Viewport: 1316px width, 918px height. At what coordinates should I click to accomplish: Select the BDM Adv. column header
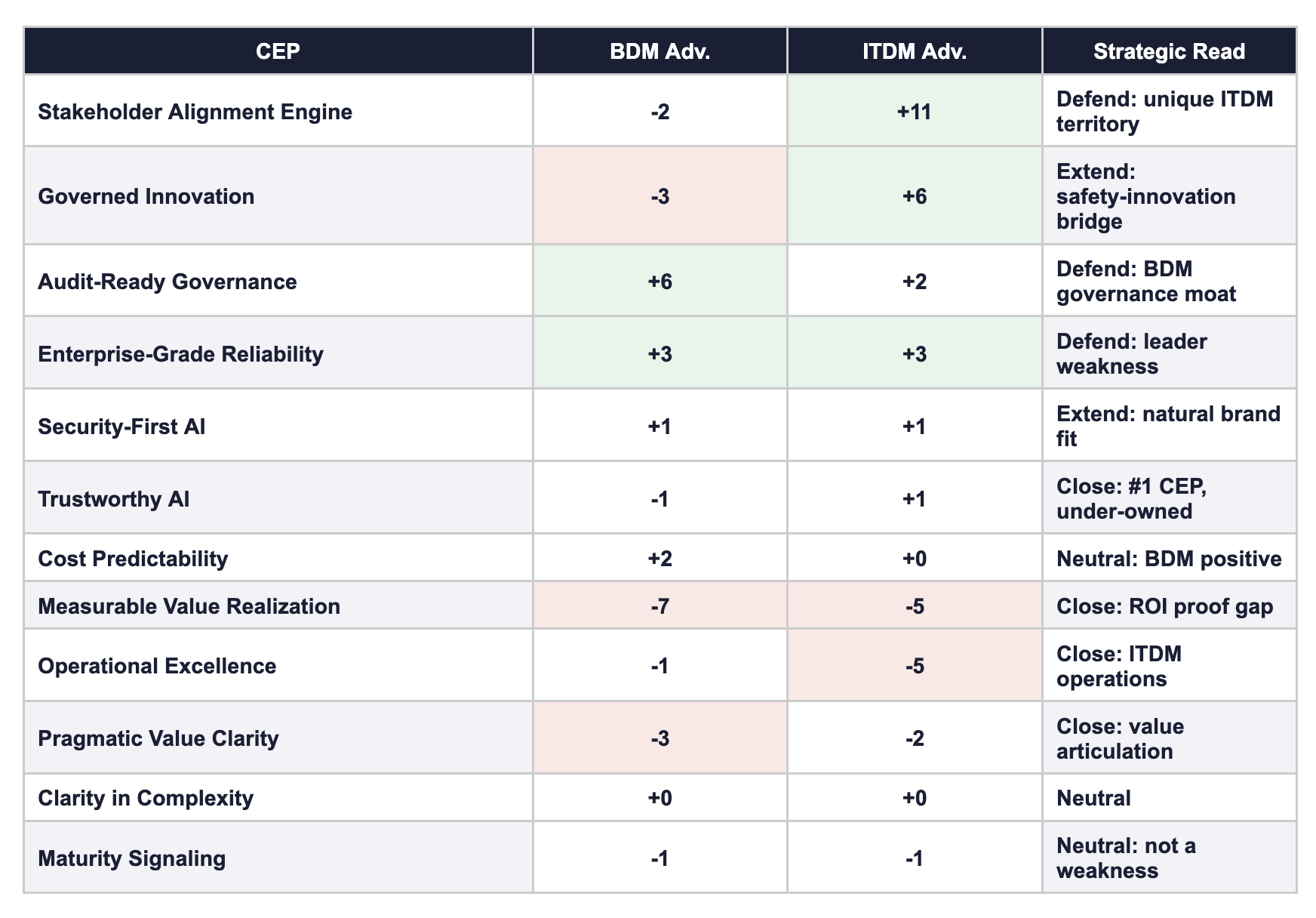click(660, 51)
